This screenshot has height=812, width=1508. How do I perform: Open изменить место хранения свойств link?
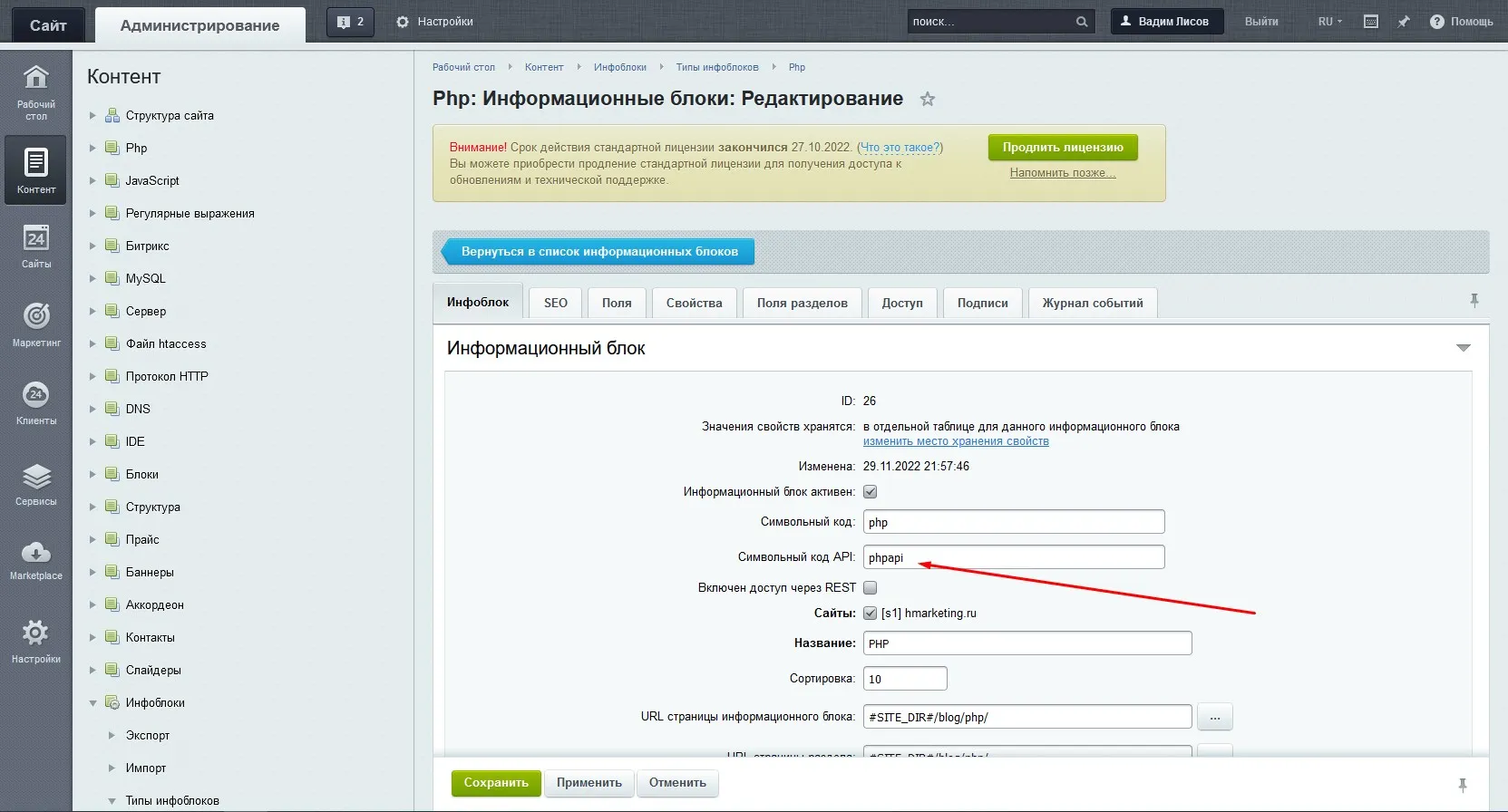click(956, 441)
